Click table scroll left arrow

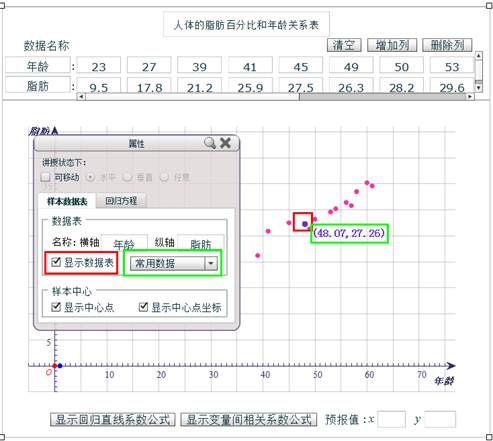coord(81,97)
